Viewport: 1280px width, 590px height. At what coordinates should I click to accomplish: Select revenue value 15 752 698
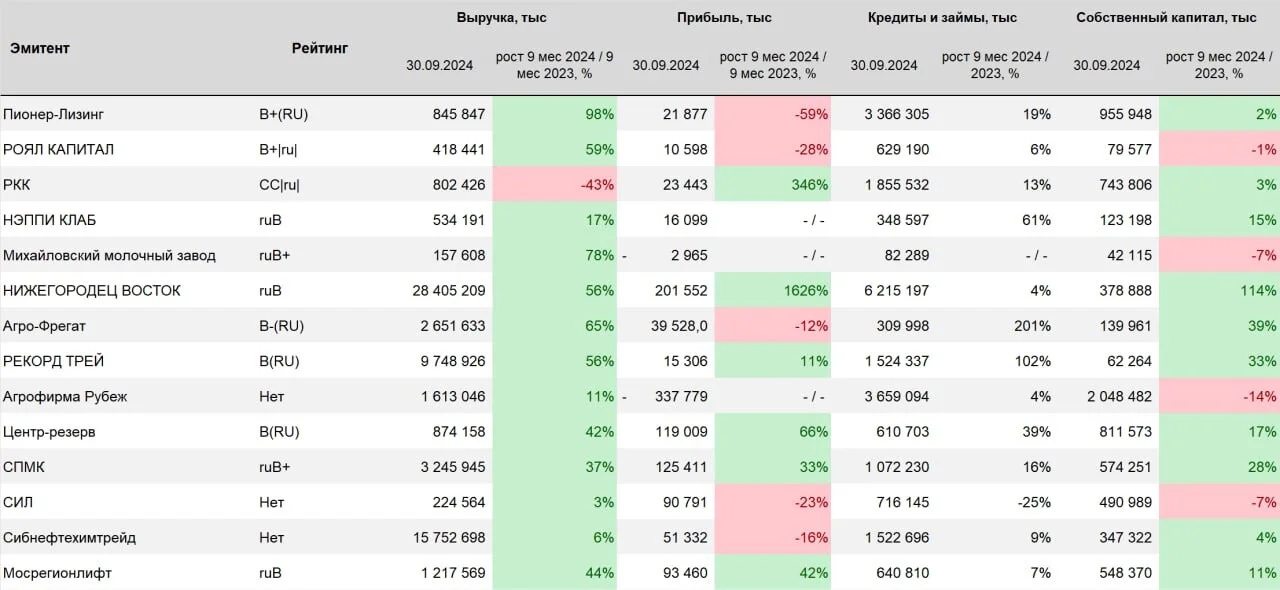[448, 538]
